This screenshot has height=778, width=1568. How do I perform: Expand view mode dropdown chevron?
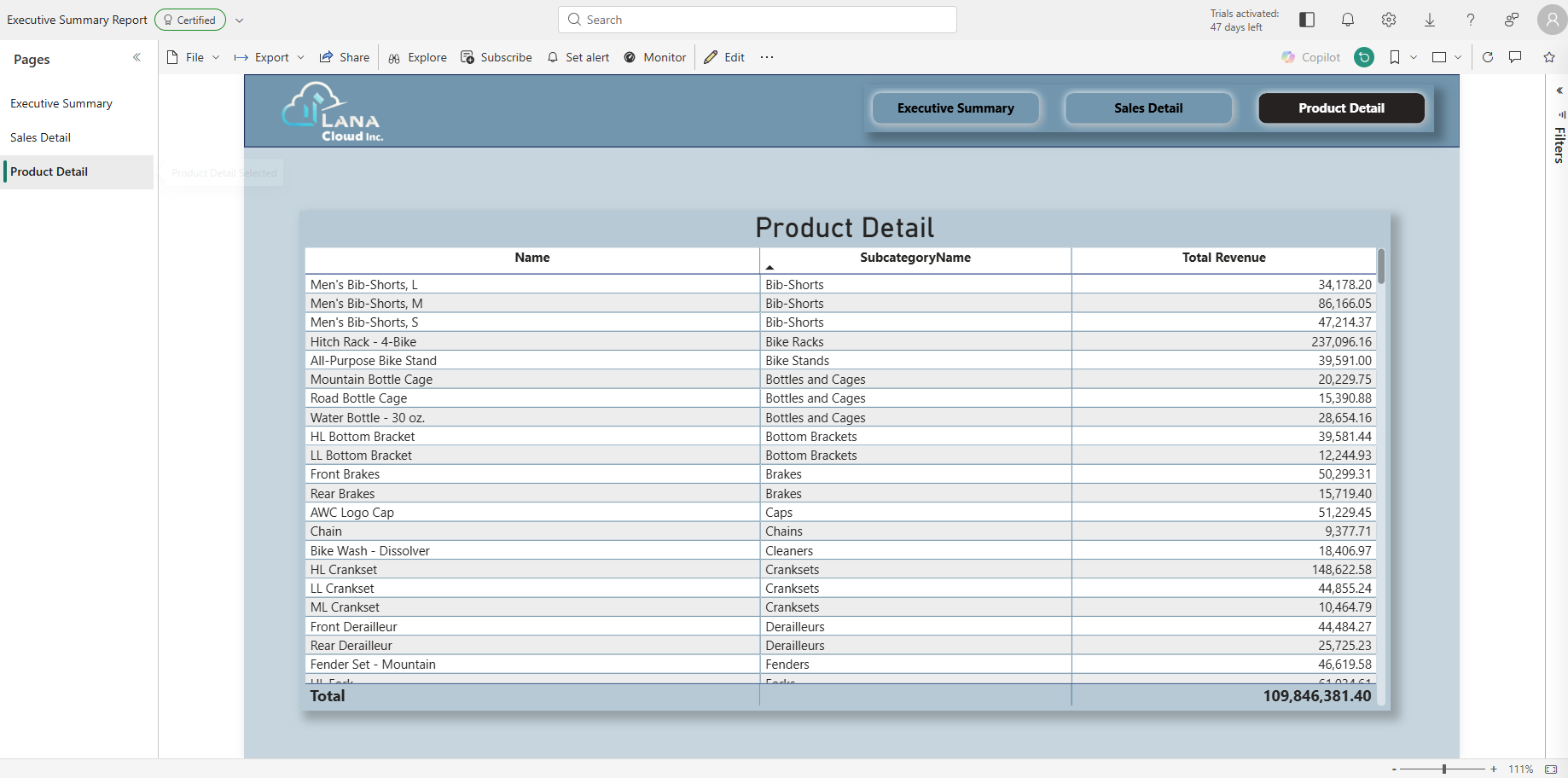click(x=1458, y=57)
